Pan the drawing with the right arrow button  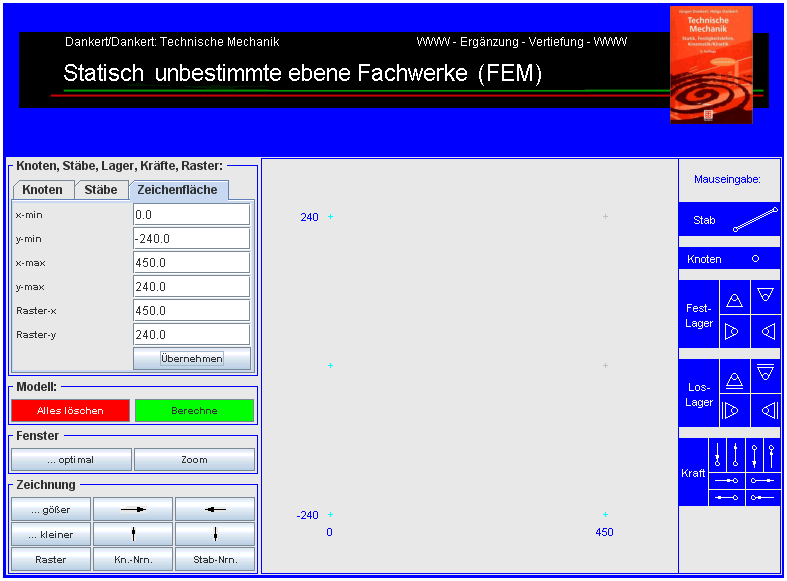(x=133, y=509)
